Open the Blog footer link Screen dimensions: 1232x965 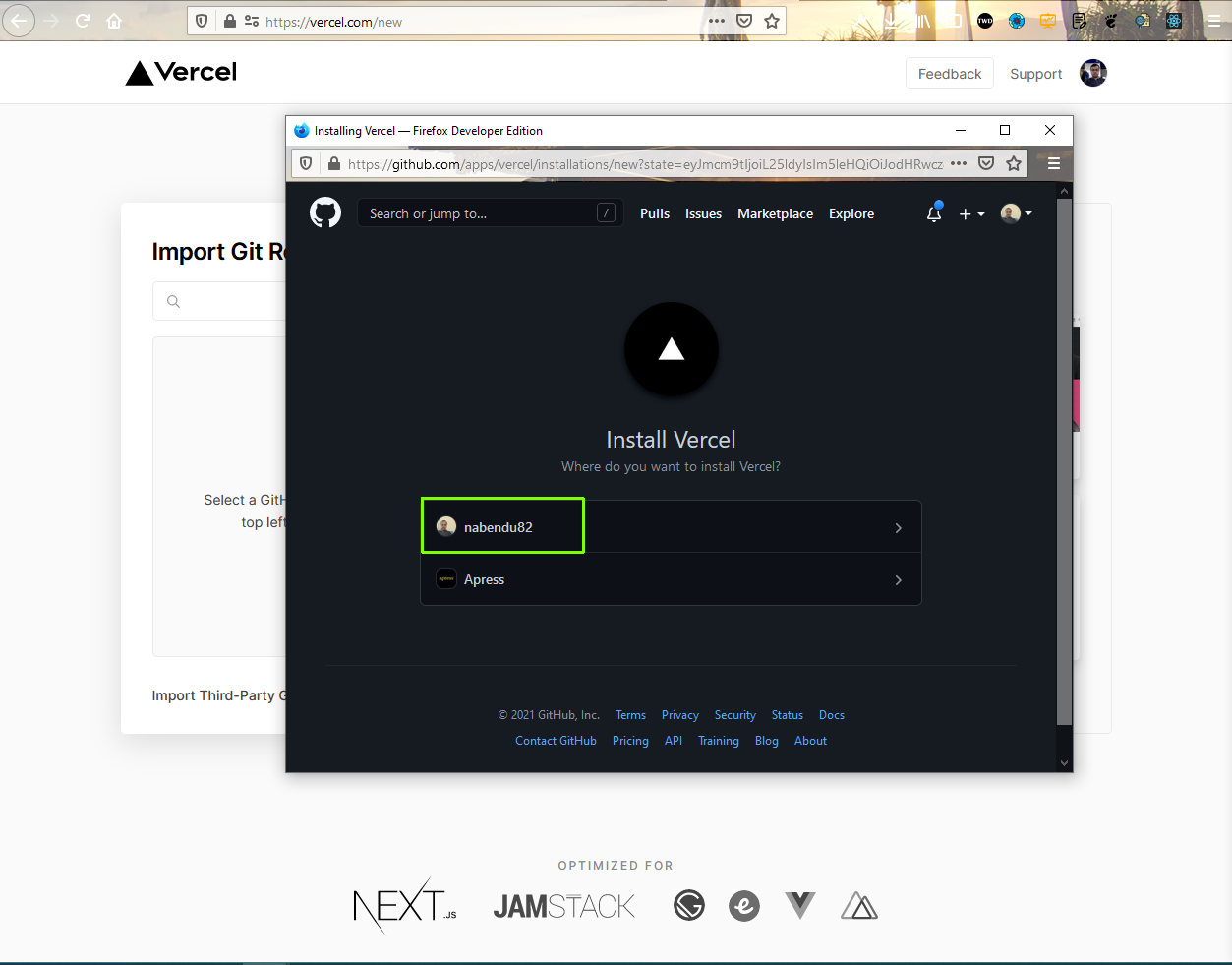(767, 741)
